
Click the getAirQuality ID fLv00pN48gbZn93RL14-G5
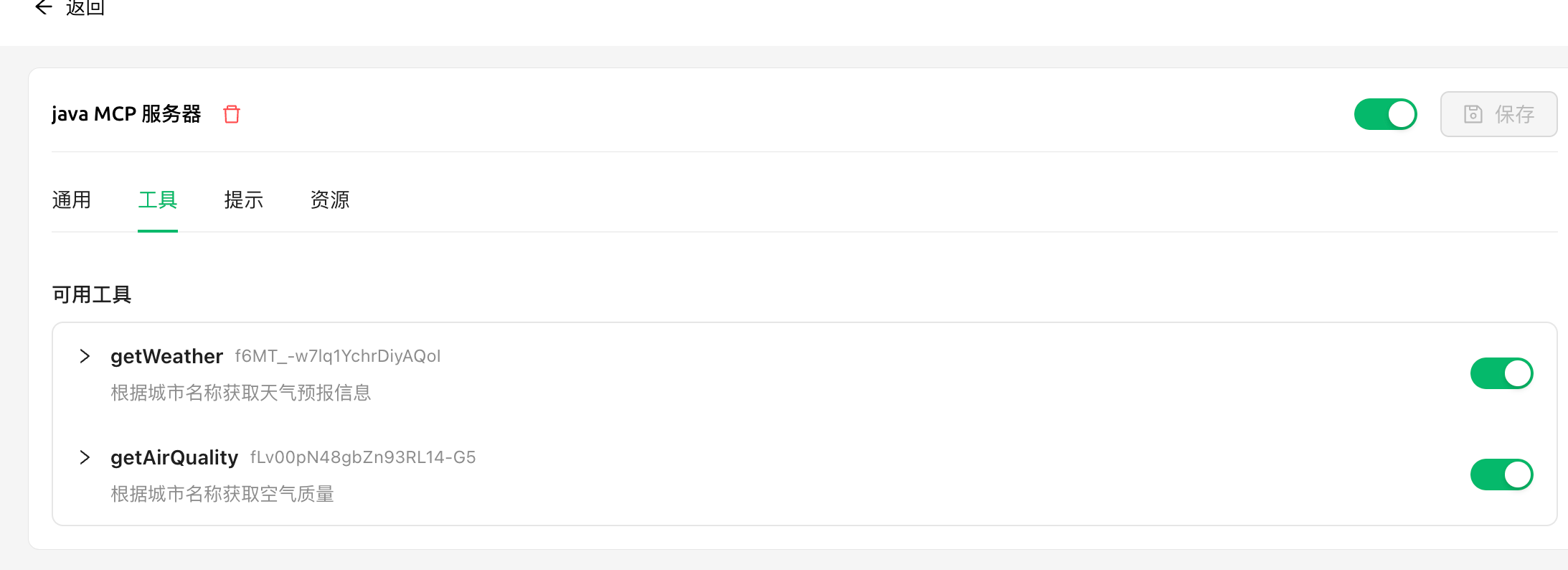(363, 457)
